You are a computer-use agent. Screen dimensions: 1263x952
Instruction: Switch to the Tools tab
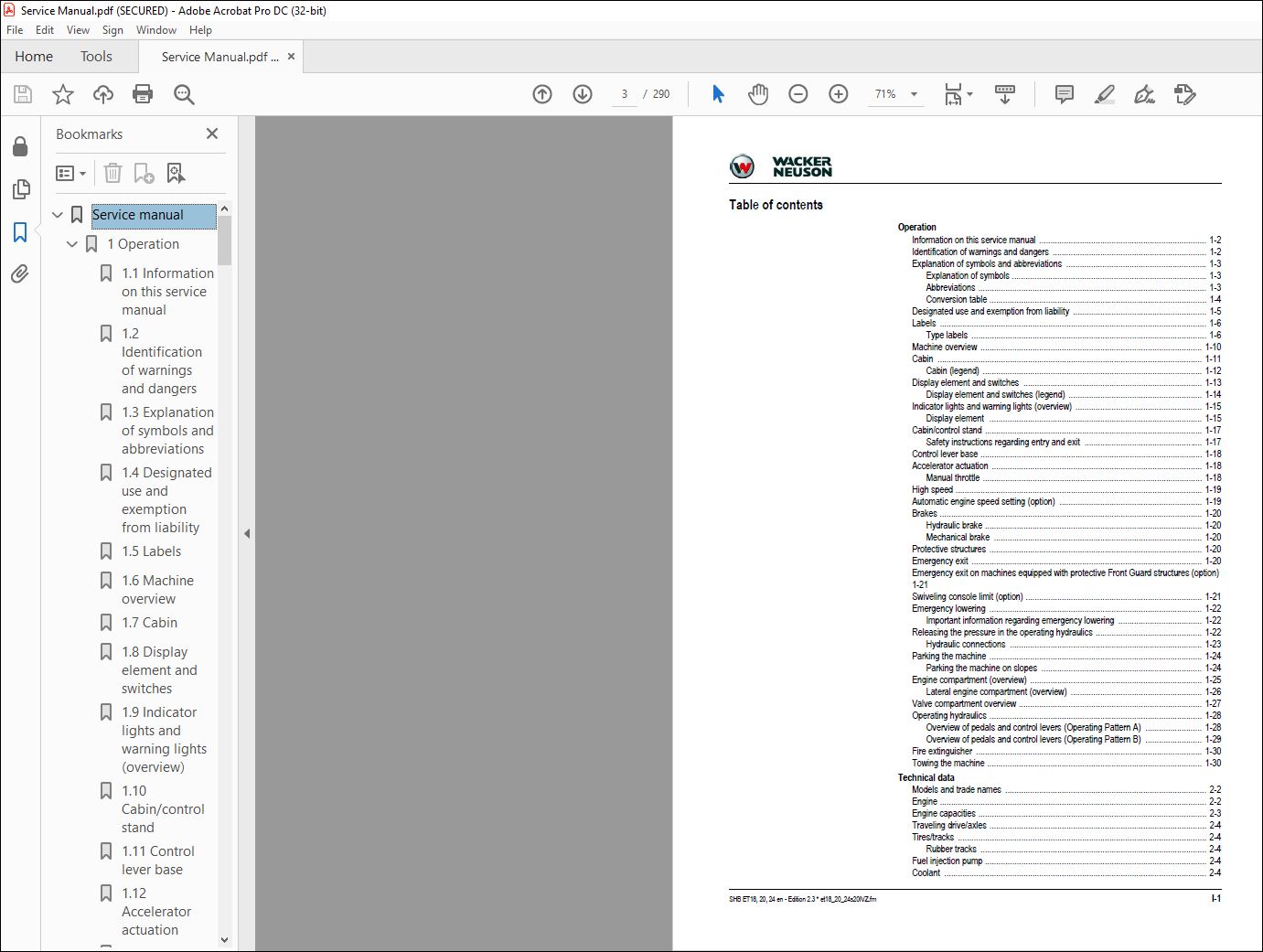coord(96,57)
